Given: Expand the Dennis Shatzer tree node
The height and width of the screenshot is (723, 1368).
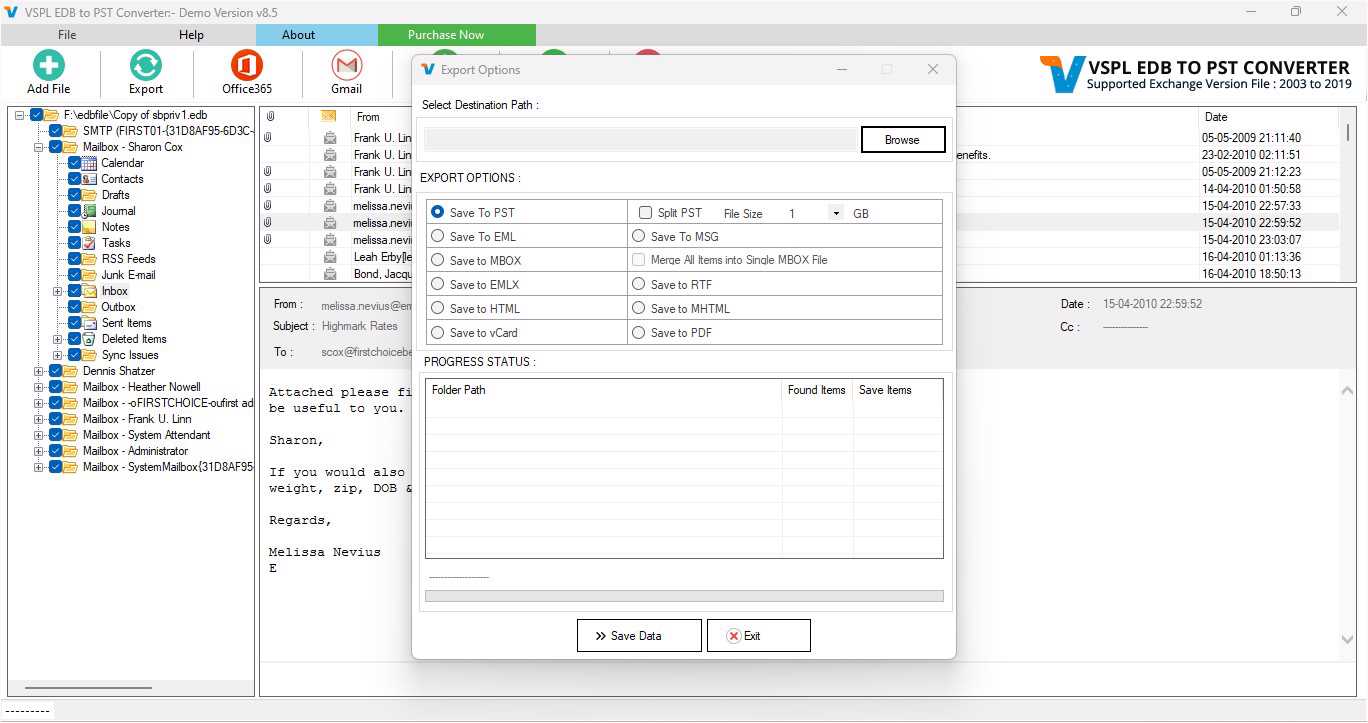Looking at the screenshot, I should (39, 371).
